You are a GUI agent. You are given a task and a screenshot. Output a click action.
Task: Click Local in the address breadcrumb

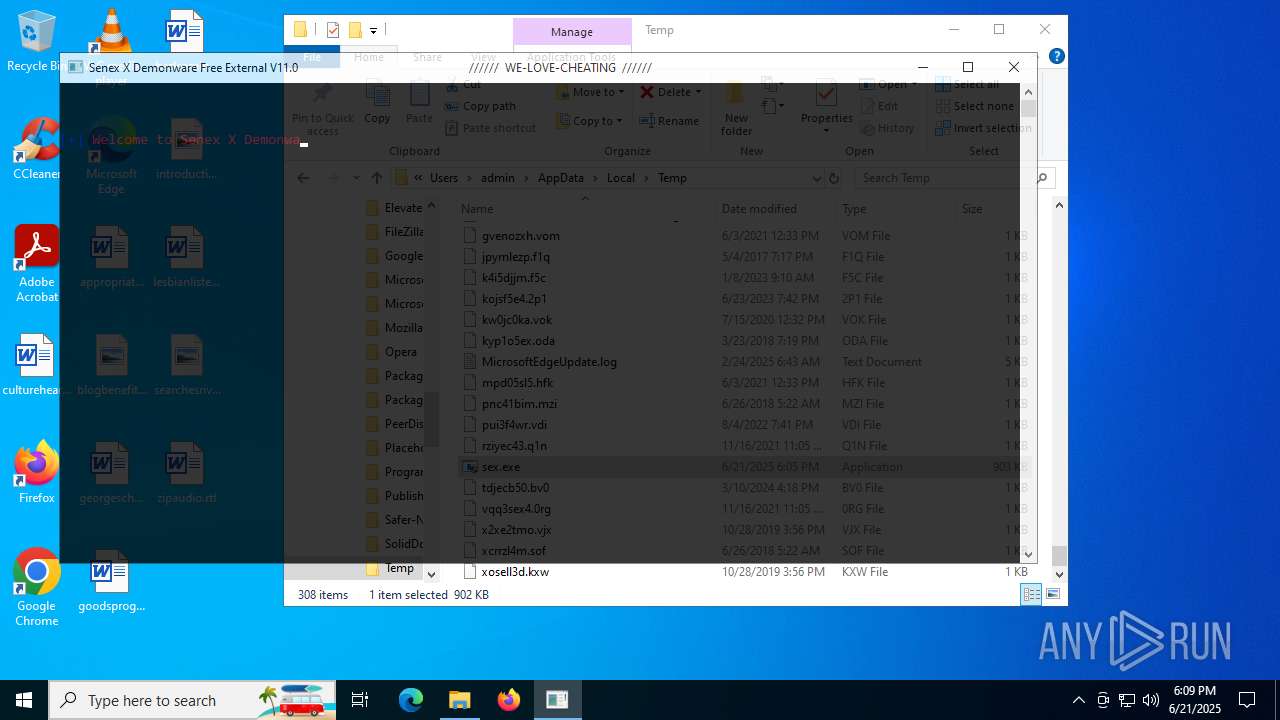pyautogui.click(x=620, y=178)
